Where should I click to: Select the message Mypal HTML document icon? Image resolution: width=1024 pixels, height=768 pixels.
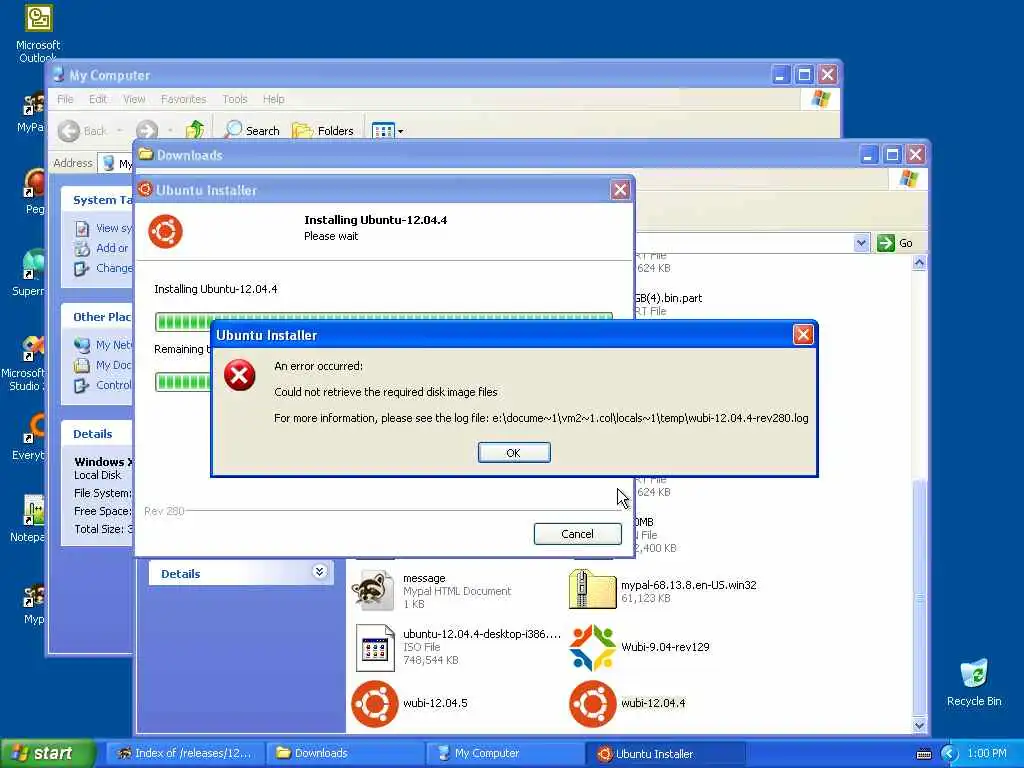click(x=373, y=590)
